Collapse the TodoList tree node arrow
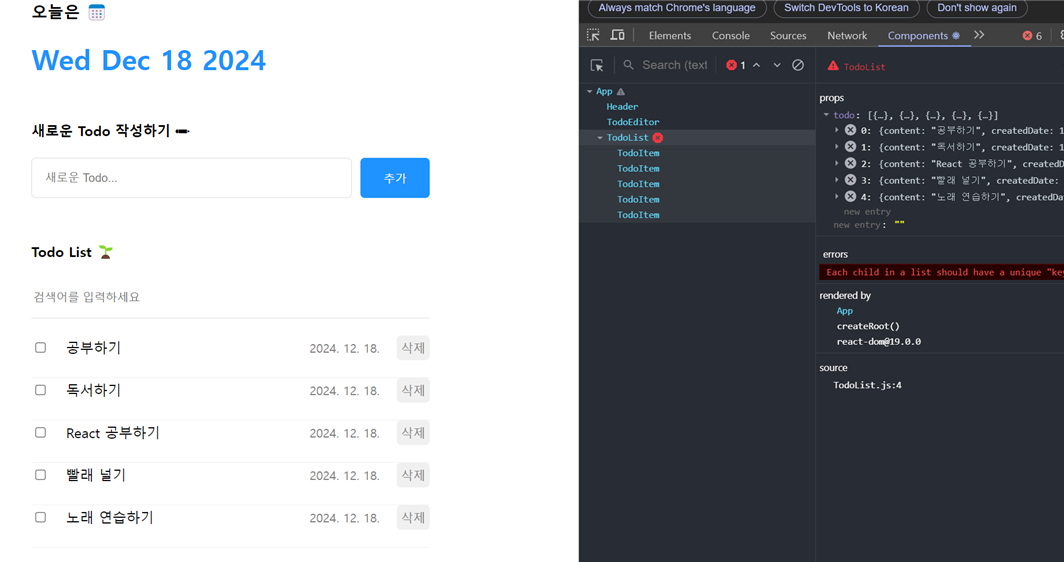 coord(600,138)
